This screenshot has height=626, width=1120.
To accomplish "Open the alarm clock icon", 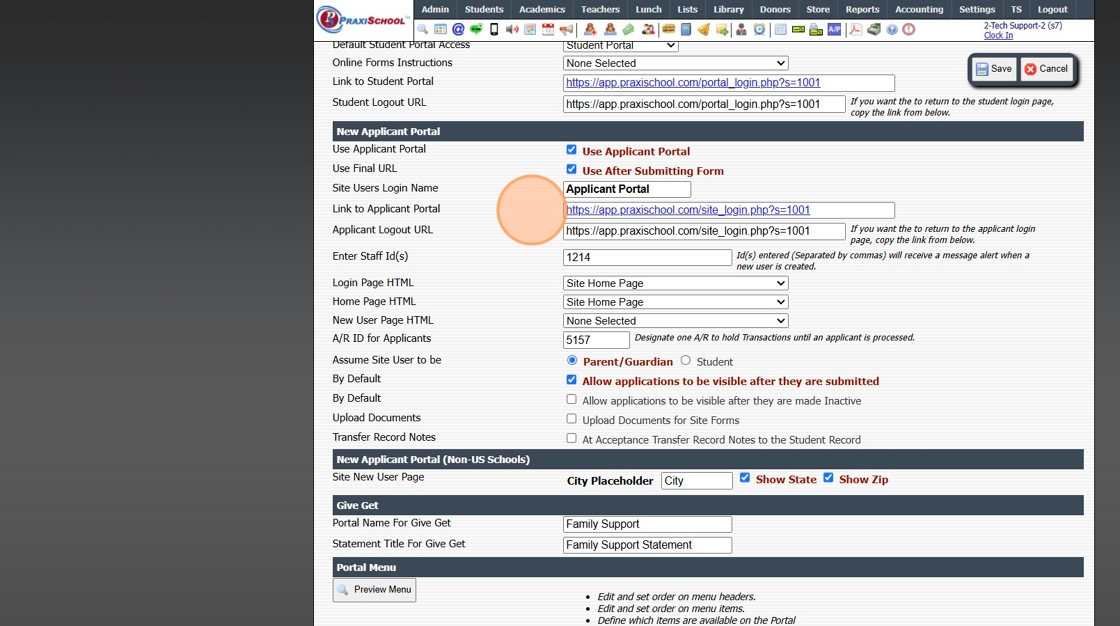I will coord(759,29).
